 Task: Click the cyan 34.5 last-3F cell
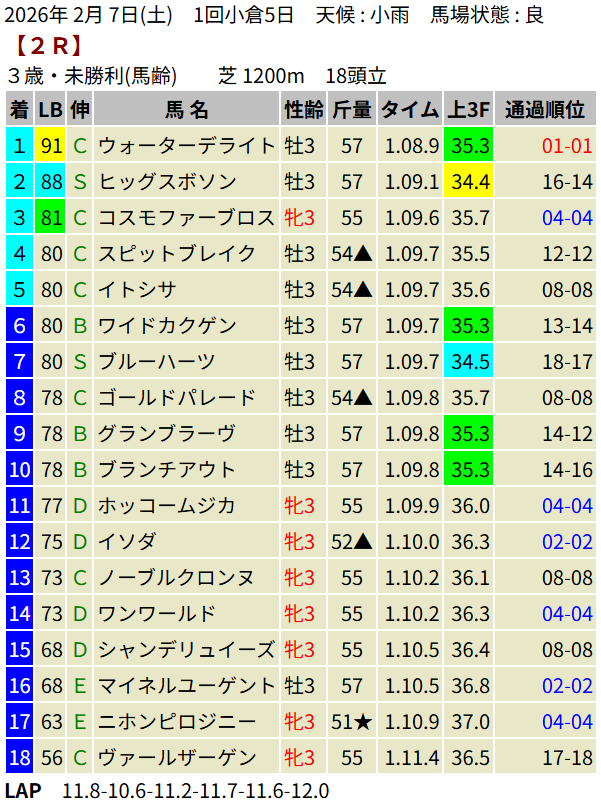470,362
